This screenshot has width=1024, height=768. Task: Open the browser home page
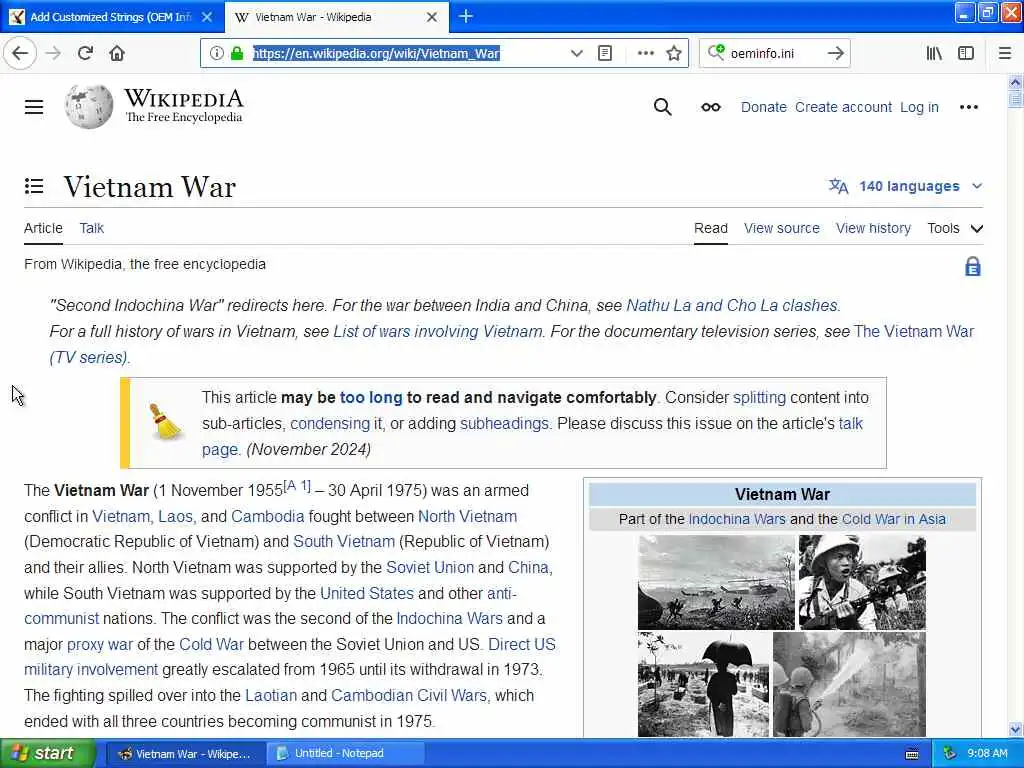[117, 53]
